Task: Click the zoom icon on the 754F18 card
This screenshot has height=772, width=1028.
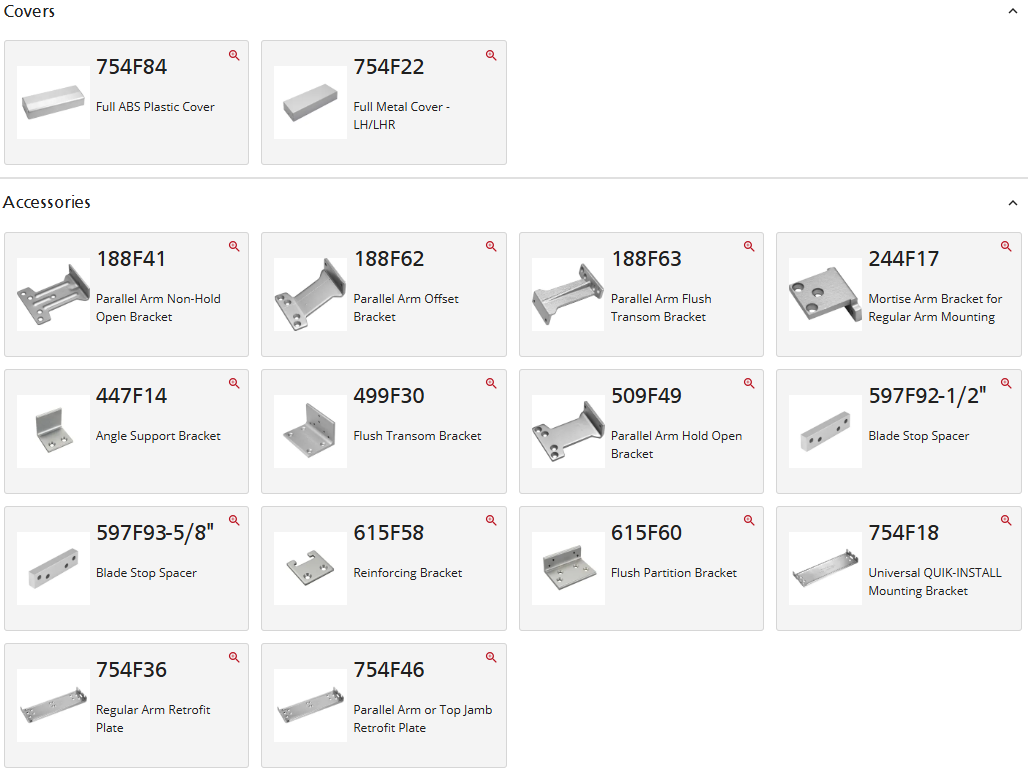Action: 1006,520
